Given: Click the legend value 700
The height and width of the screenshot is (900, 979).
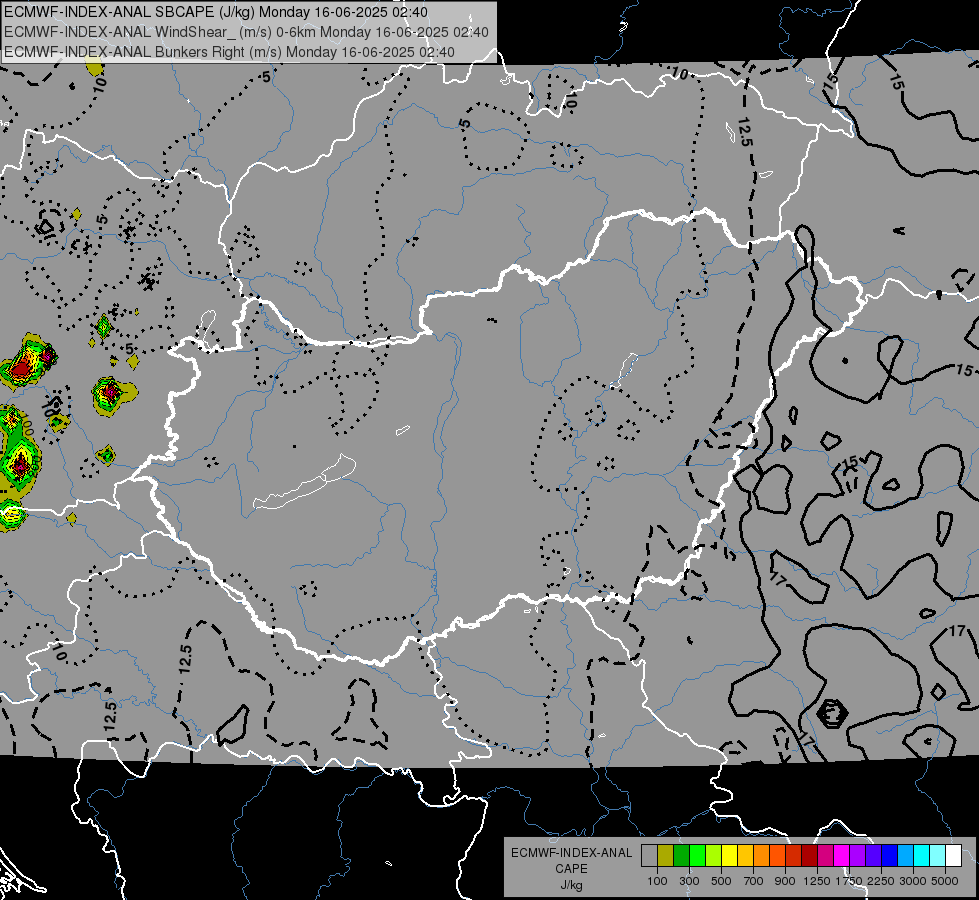Looking at the screenshot, I should tap(753, 881).
